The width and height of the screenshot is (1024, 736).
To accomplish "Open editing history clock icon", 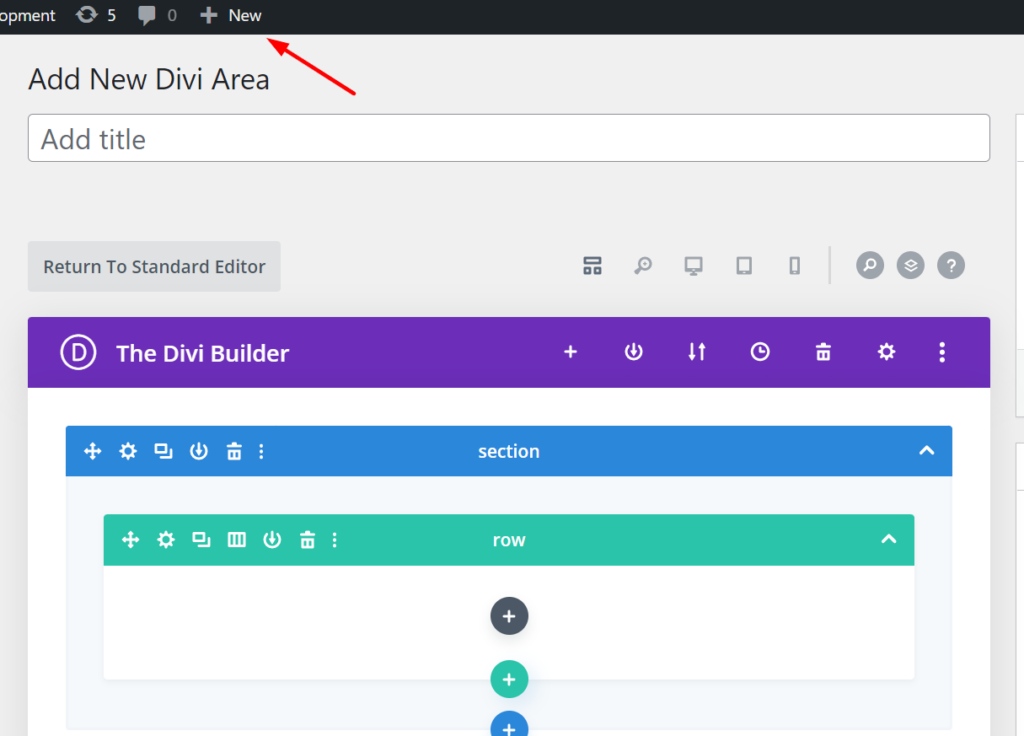I will (x=760, y=352).
